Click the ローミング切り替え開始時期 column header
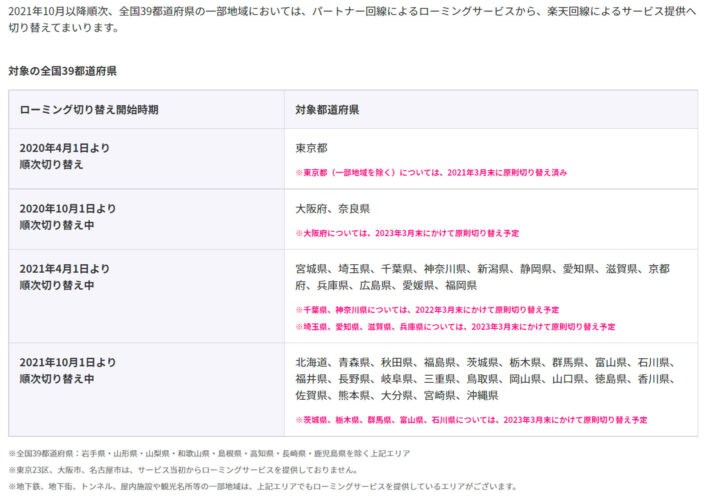The height and width of the screenshot is (500, 706). pyautogui.click(x=89, y=109)
